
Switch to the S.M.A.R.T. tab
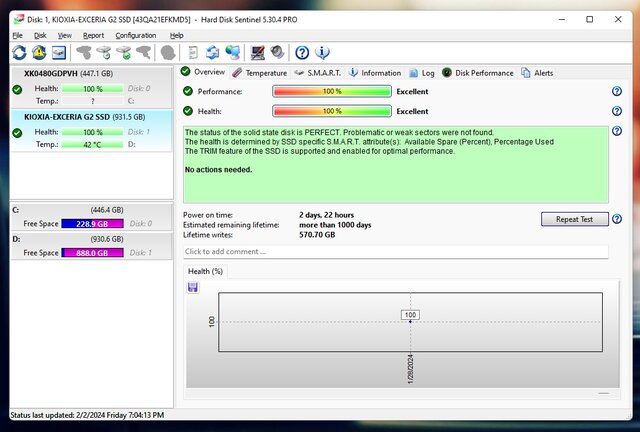318,73
